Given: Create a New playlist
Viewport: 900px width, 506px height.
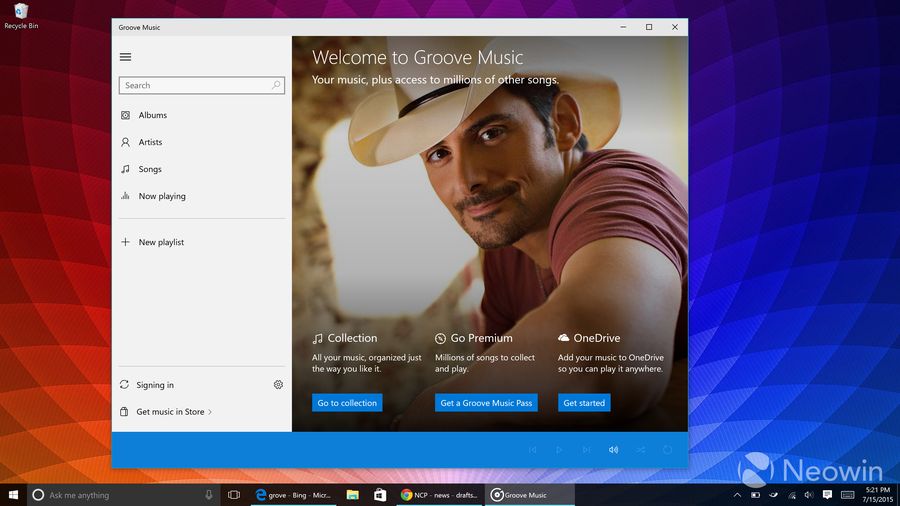Looking at the screenshot, I should click(x=201, y=242).
